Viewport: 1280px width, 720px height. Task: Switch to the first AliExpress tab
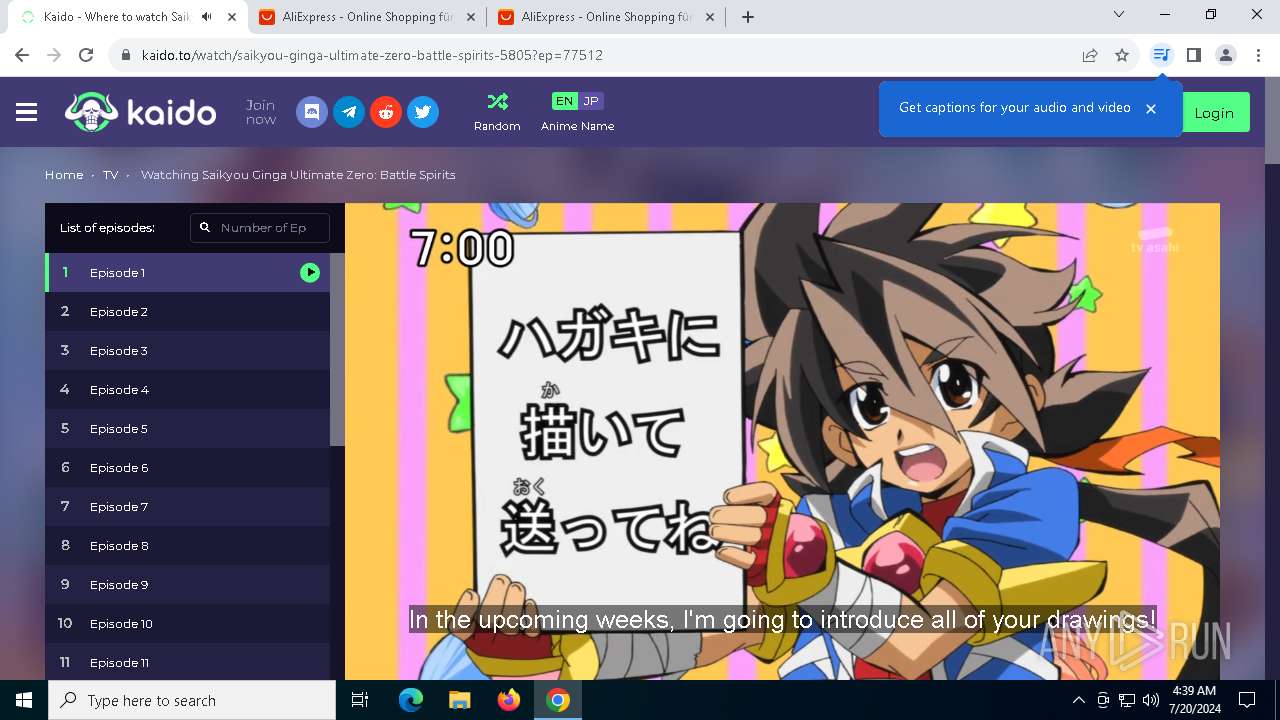366,17
